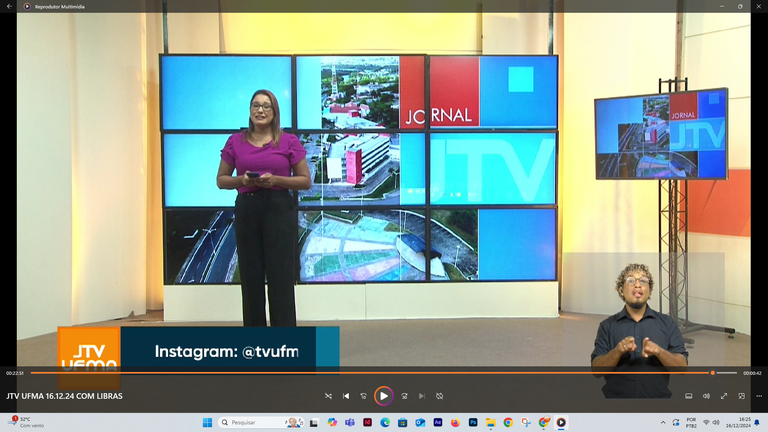Go back using the top-left arrow
The height and width of the screenshot is (432, 768).
tap(10, 6)
